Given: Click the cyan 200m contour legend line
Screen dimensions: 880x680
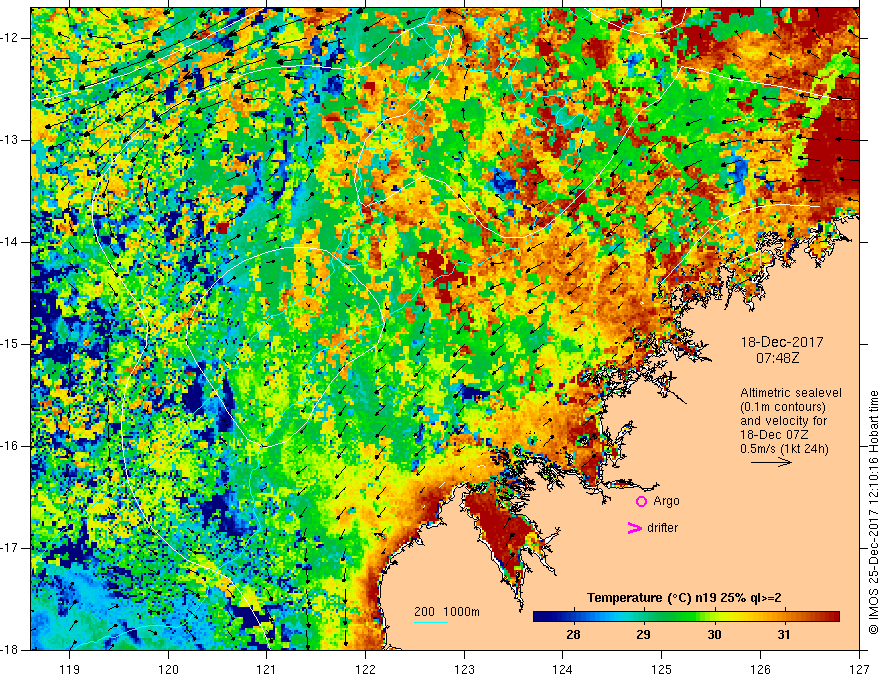Looking at the screenshot, I should coord(430,623).
